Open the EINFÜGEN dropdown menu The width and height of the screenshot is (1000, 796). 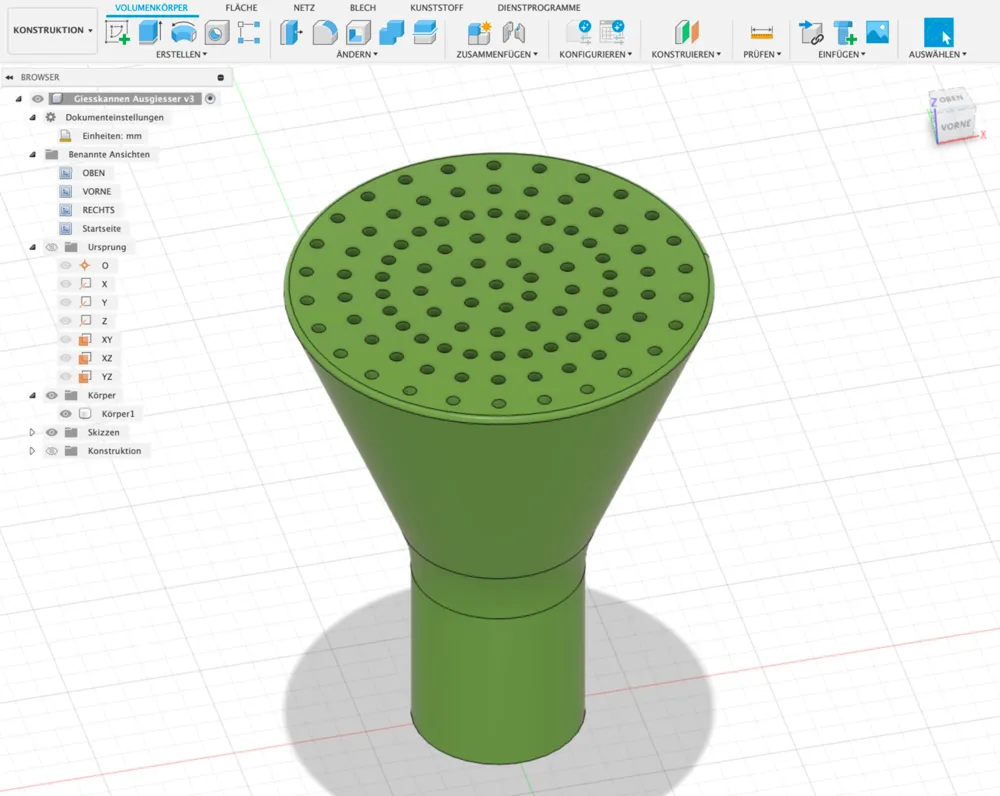tap(842, 54)
